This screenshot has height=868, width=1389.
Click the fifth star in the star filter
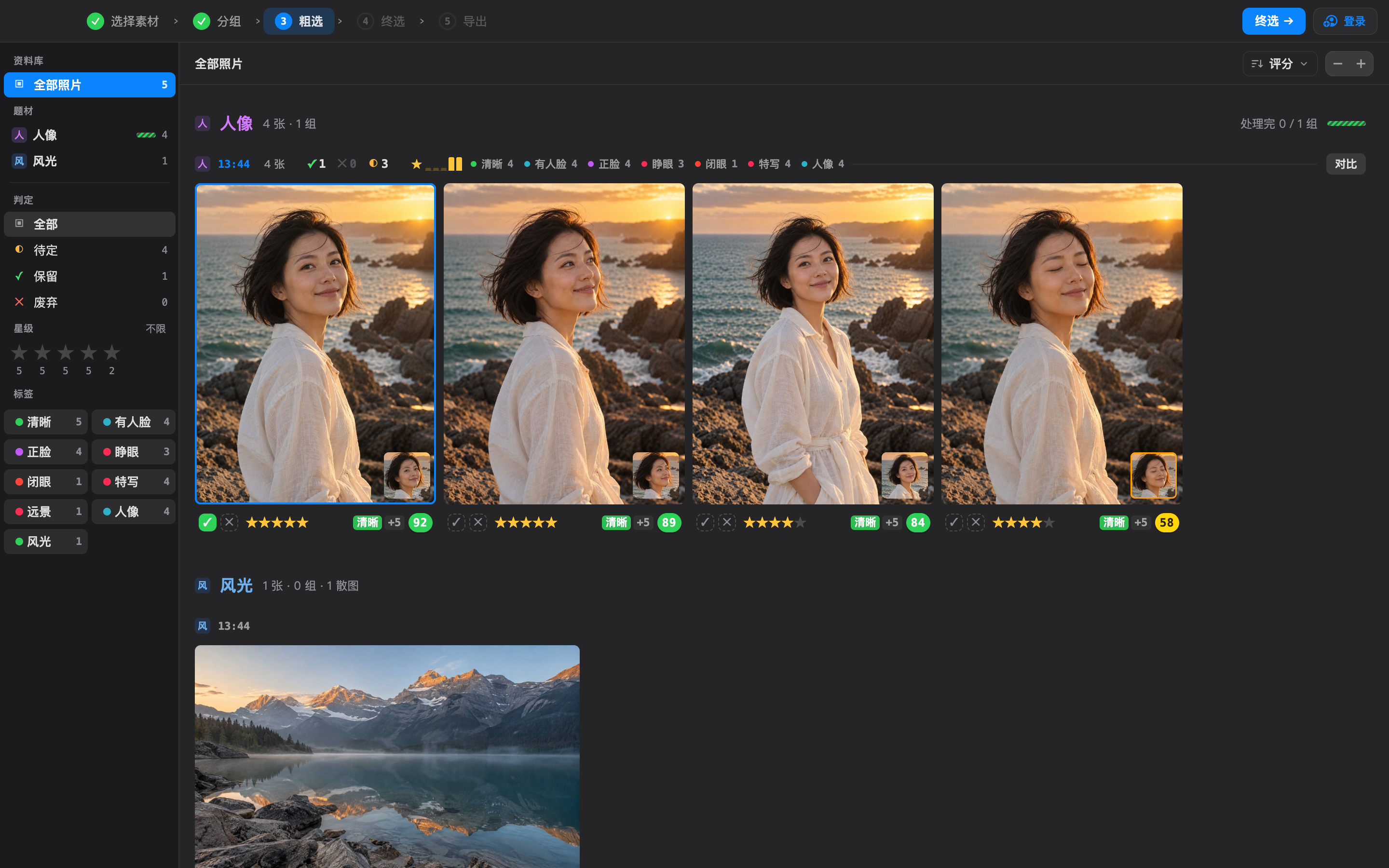[112, 353]
